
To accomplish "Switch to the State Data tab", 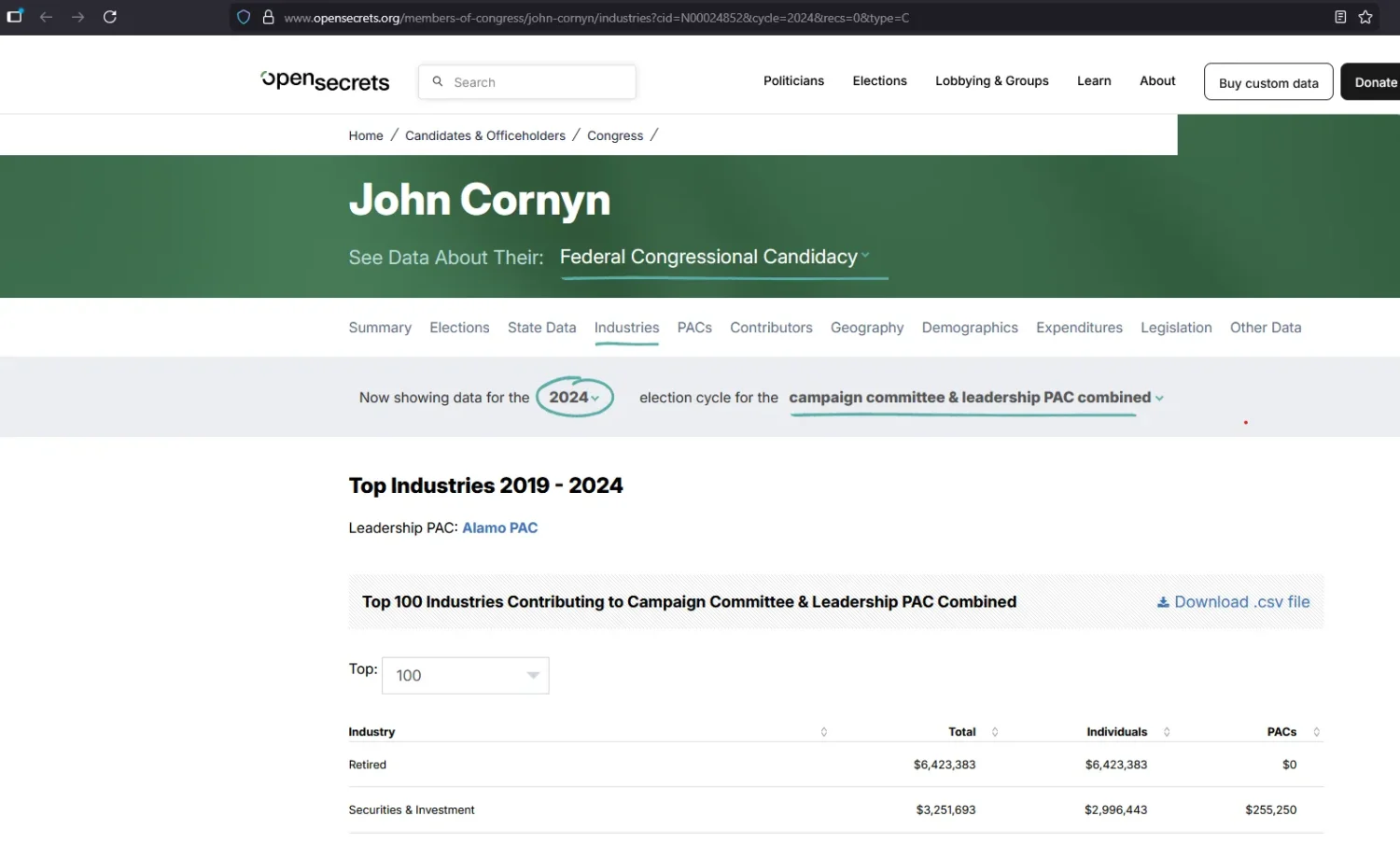I will pos(541,328).
